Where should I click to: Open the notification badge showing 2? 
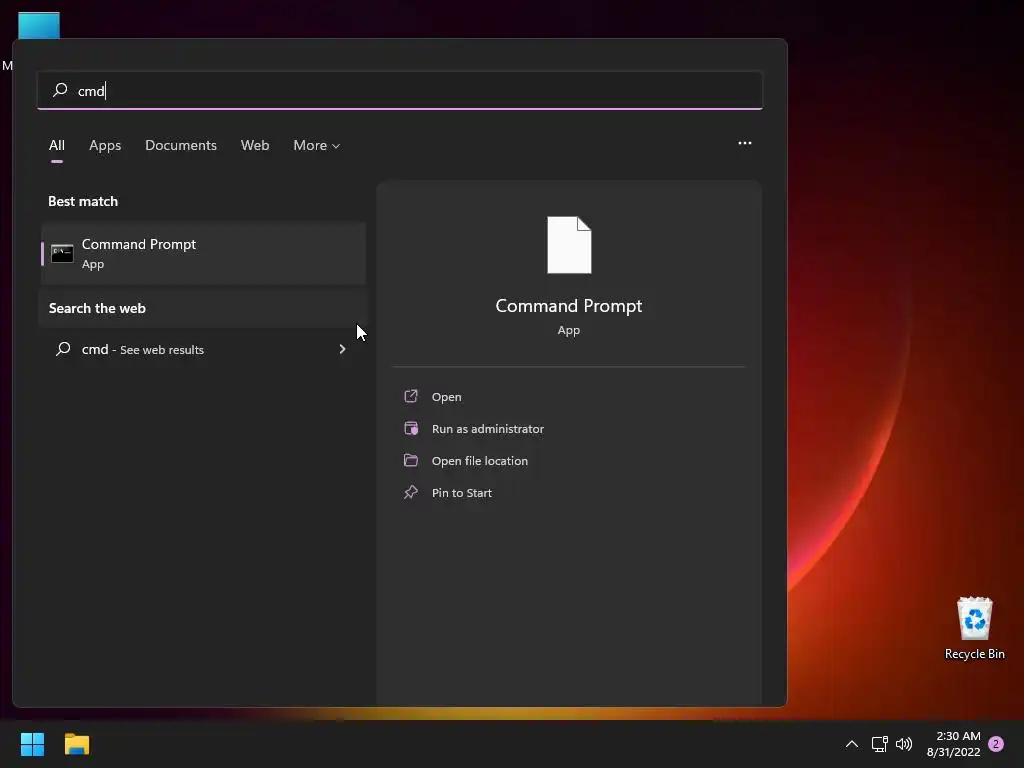click(996, 744)
